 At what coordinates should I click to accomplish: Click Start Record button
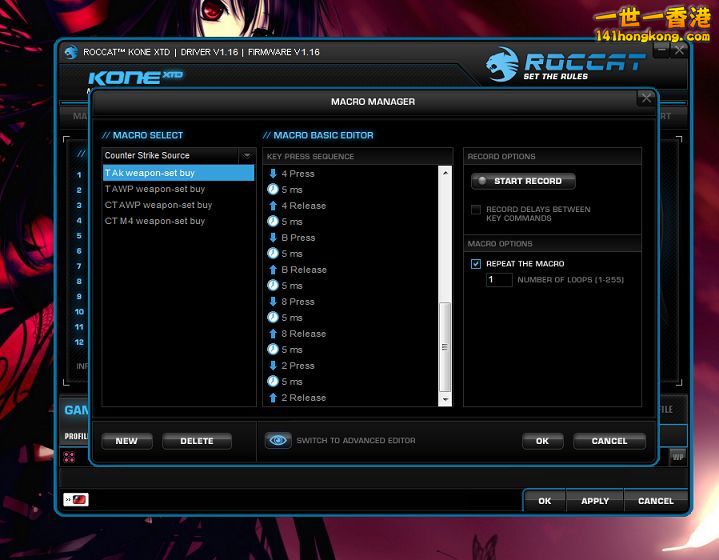pyautogui.click(x=523, y=181)
